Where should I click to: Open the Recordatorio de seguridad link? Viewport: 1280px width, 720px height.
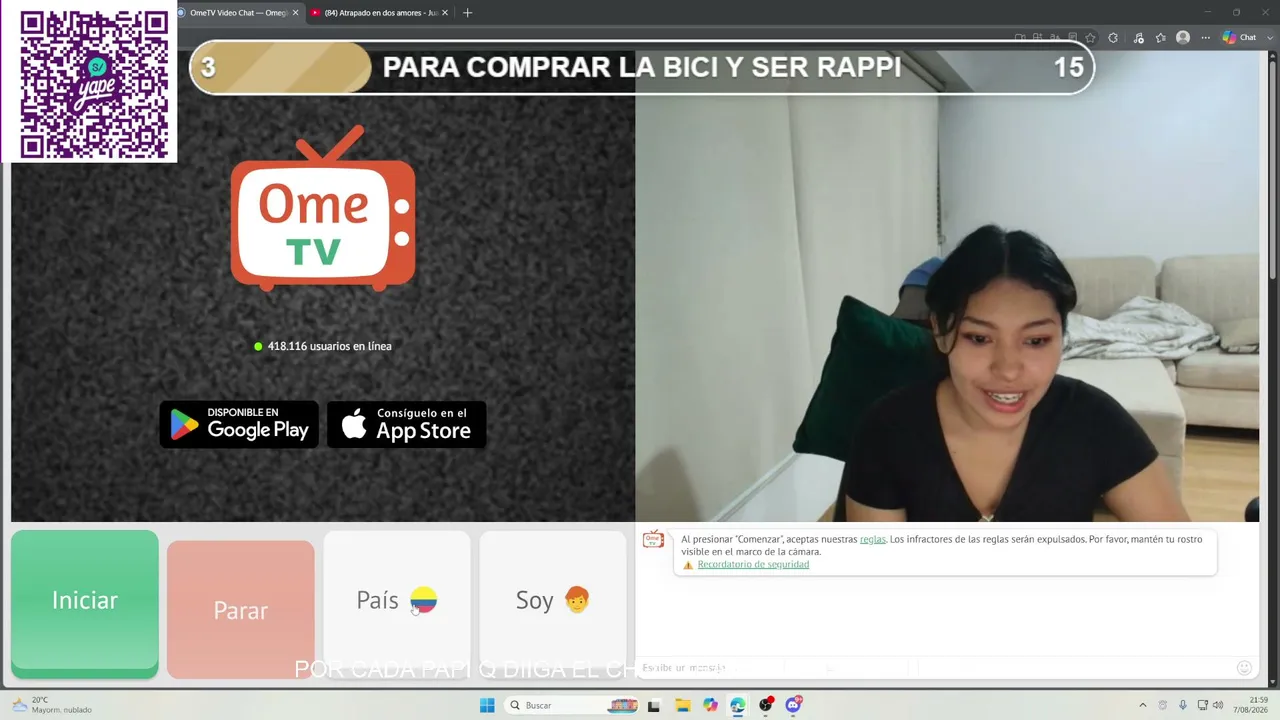pyautogui.click(x=753, y=564)
